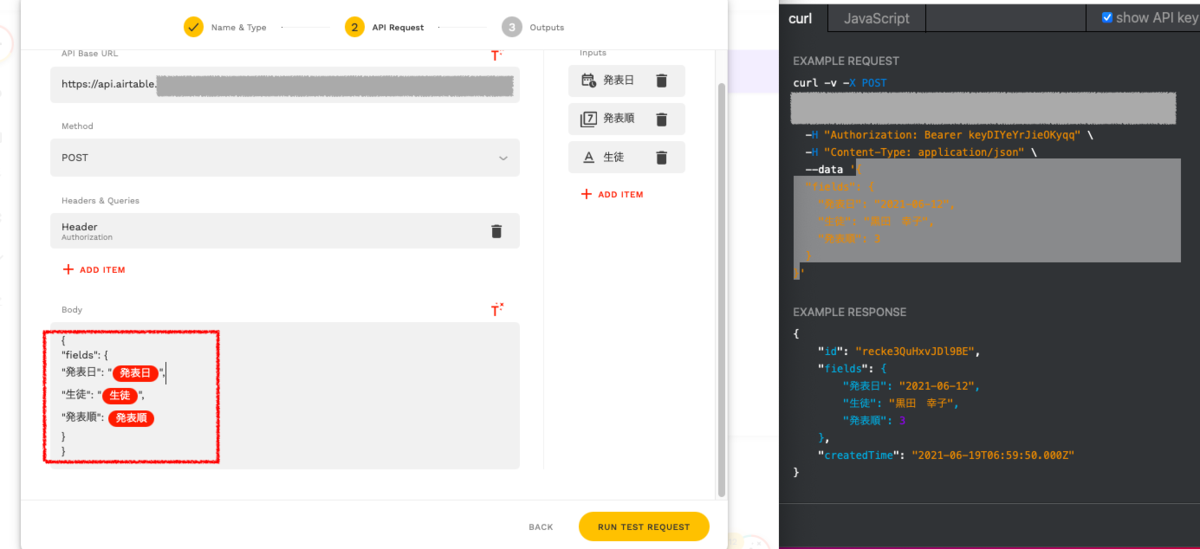Image resolution: width=1200 pixels, height=549 pixels.
Task: Switch to the JavaScript tab
Action: [876, 17]
